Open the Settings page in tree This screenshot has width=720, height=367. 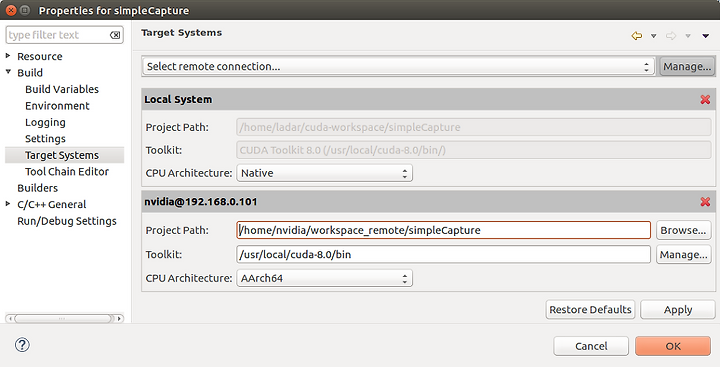click(x=45, y=139)
